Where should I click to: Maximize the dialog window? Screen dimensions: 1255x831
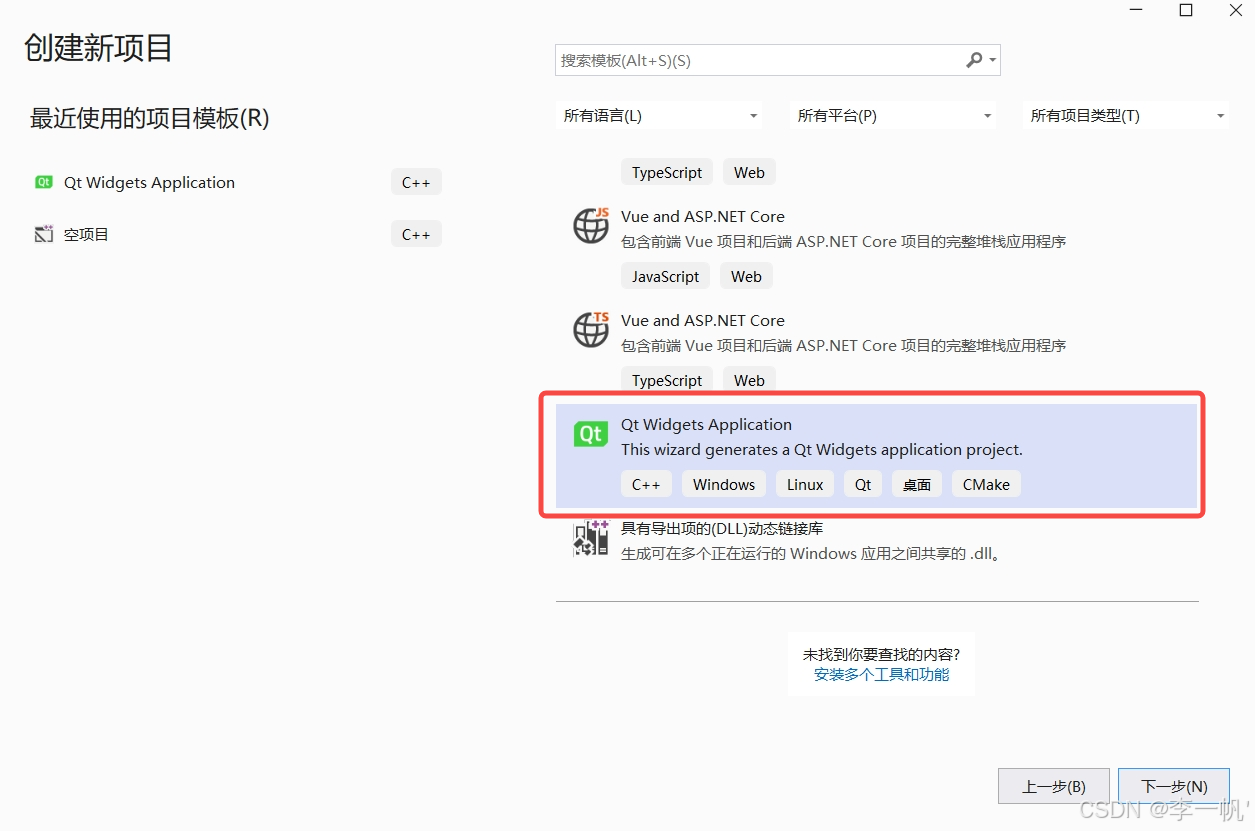(x=1186, y=10)
